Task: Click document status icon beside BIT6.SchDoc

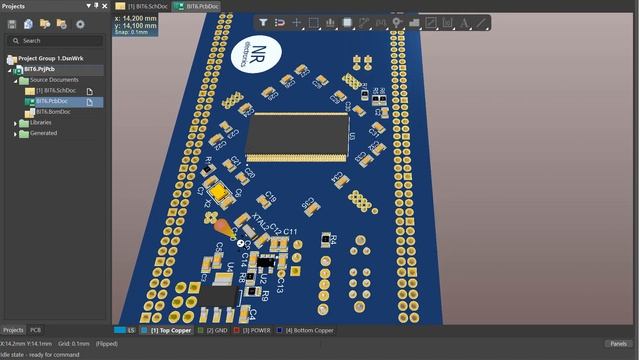Action: pos(89,91)
